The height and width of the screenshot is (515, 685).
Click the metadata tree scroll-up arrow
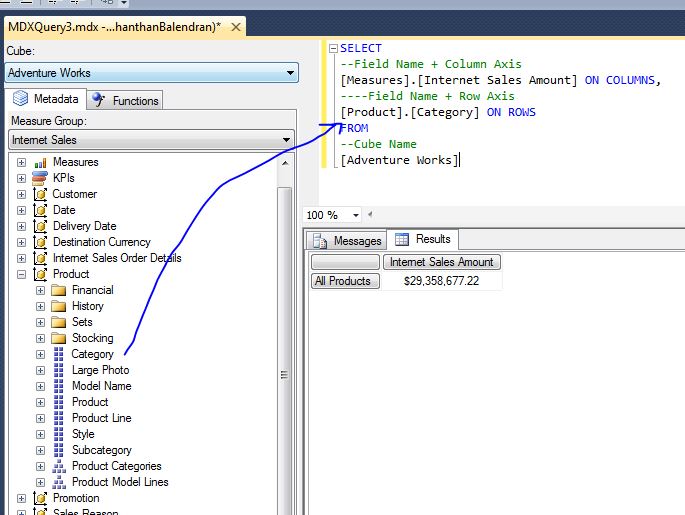tap(285, 163)
